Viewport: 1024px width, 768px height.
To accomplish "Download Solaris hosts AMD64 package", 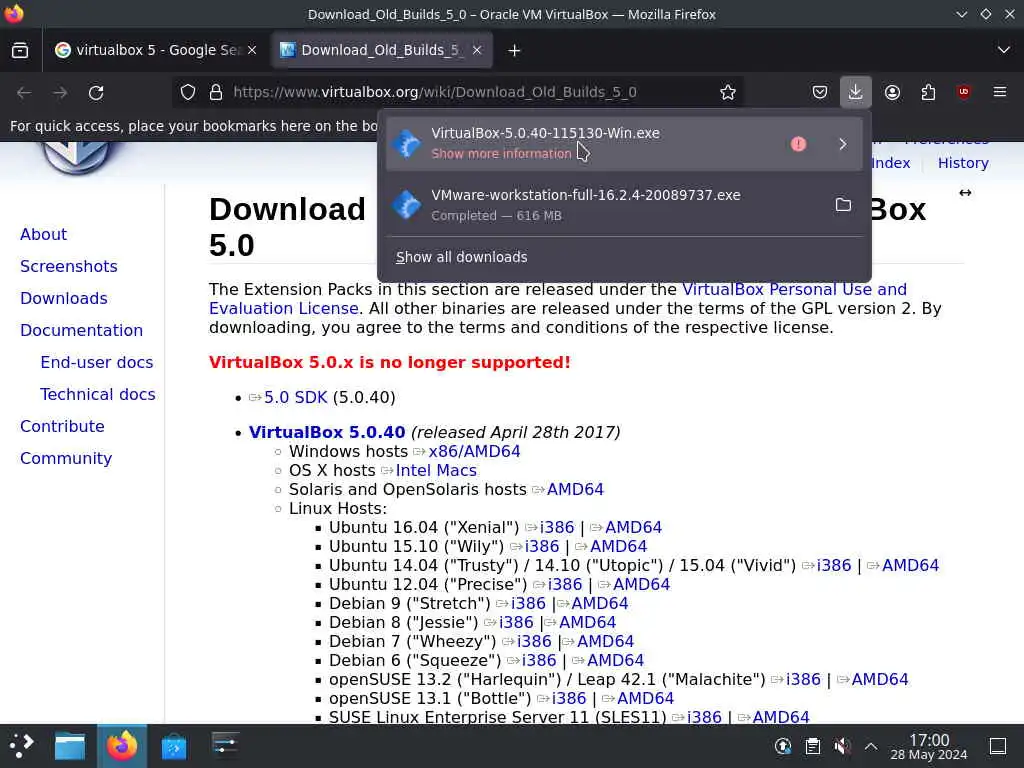I will click(x=575, y=489).
